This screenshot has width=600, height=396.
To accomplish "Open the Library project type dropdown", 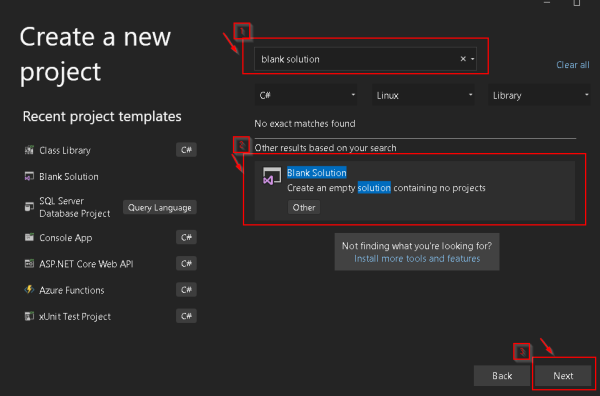I will pos(539,95).
